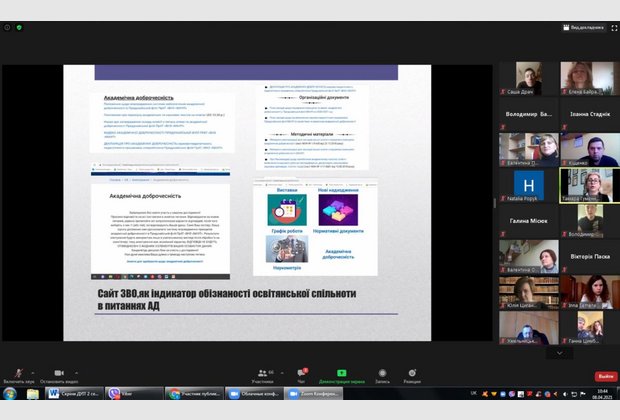Stop video using the camera button
The width and height of the screenshot is (620, 420).
(x=58, y=373)
